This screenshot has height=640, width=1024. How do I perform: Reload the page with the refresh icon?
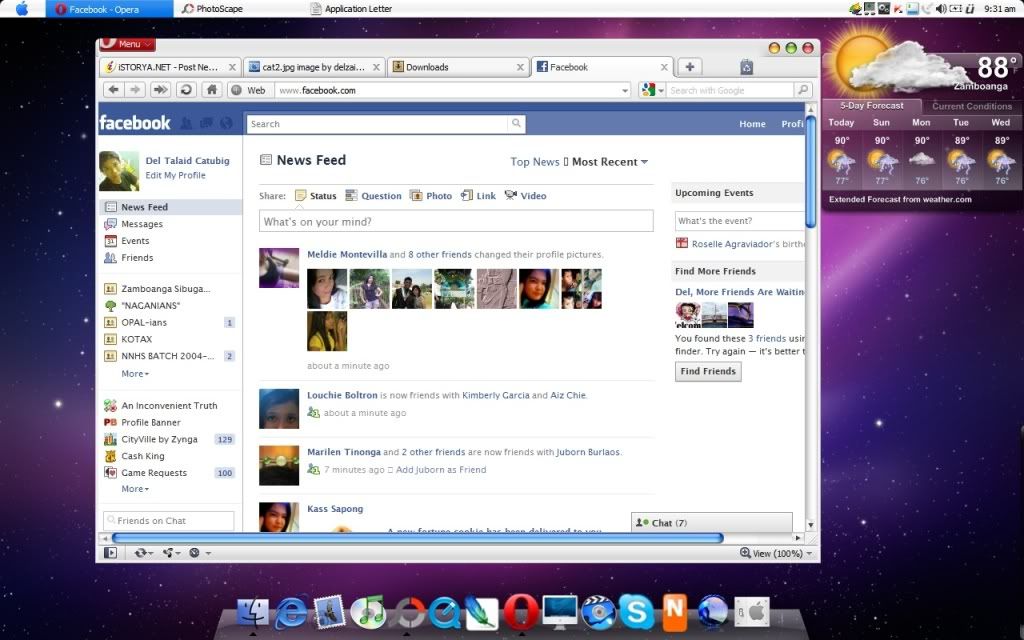(x=186, y=90)
